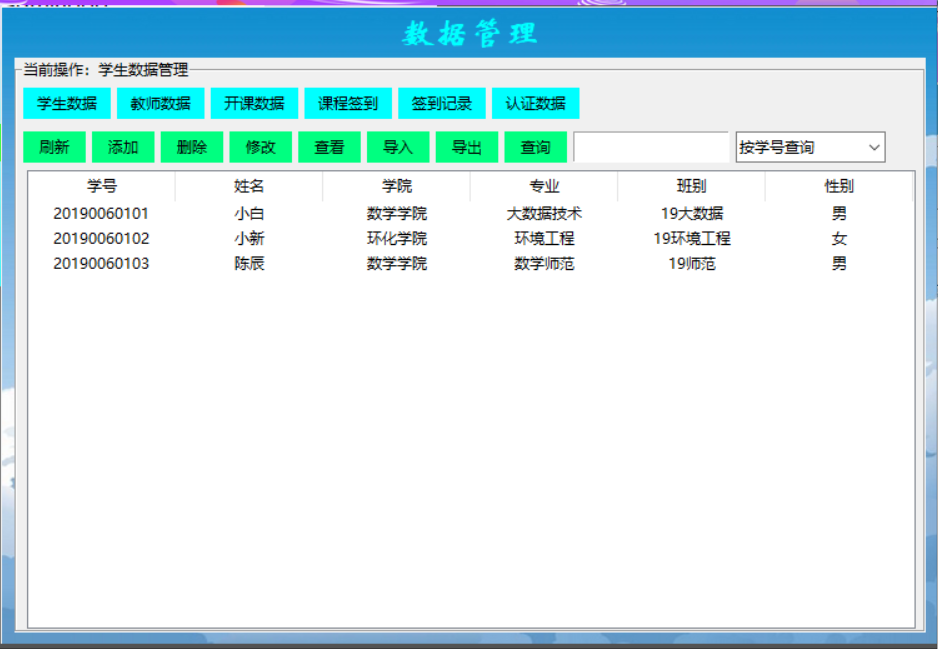Click the 添加 button
Screen dimensions: 938x649
coord(123,147)
